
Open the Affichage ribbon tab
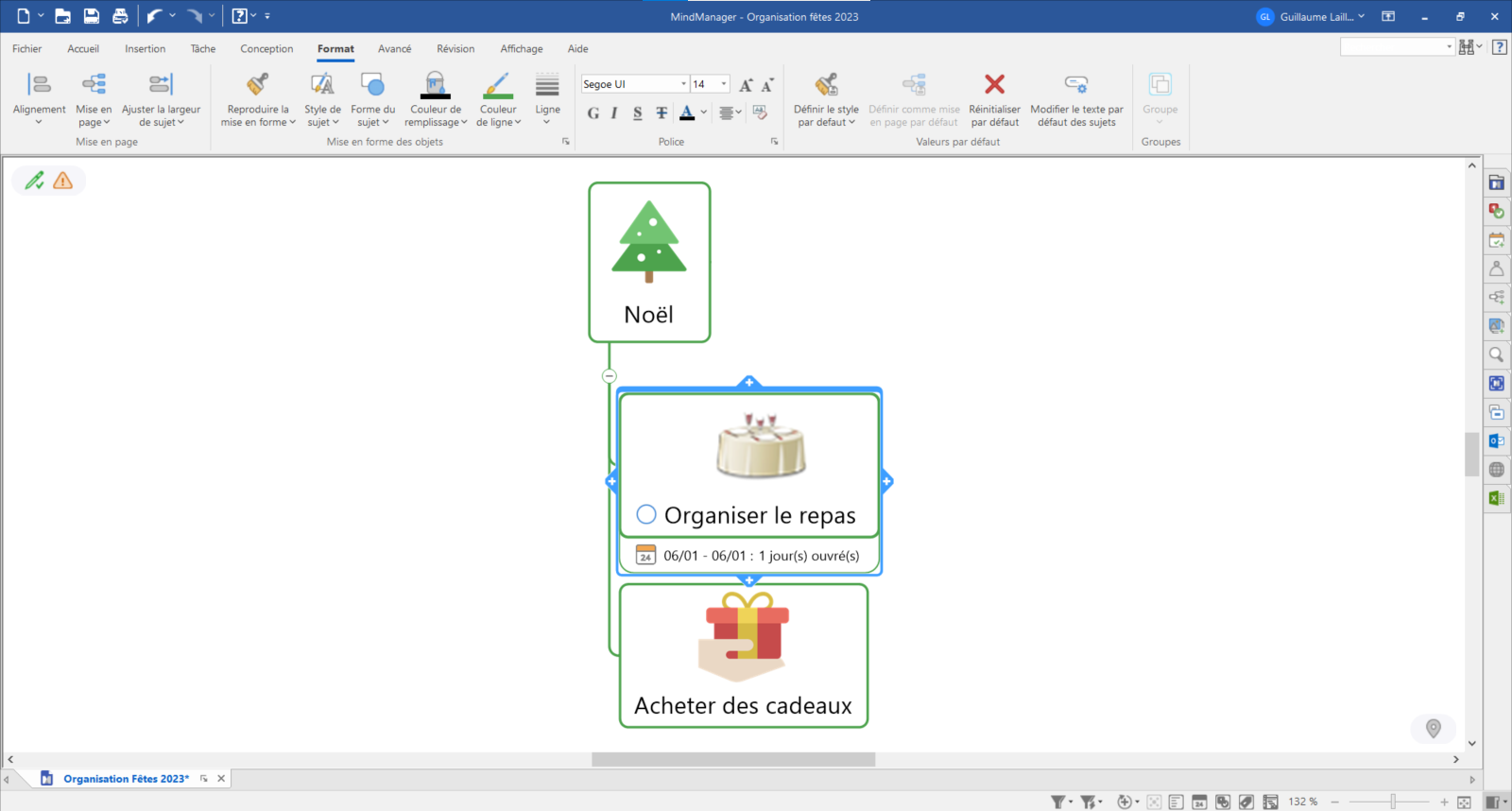(x=521, y=49)
